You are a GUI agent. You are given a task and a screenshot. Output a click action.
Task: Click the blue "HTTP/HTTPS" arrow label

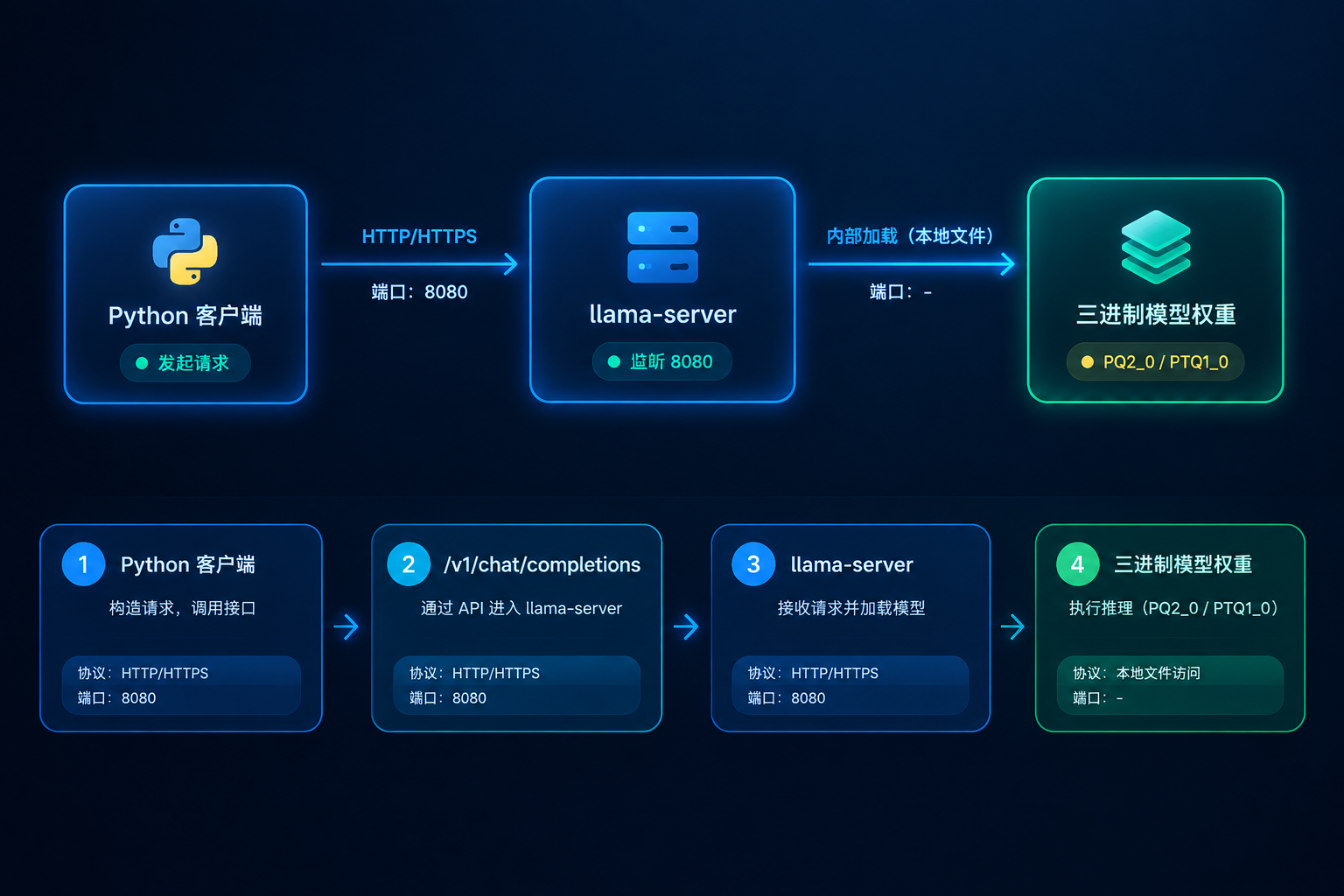(419, 236)
